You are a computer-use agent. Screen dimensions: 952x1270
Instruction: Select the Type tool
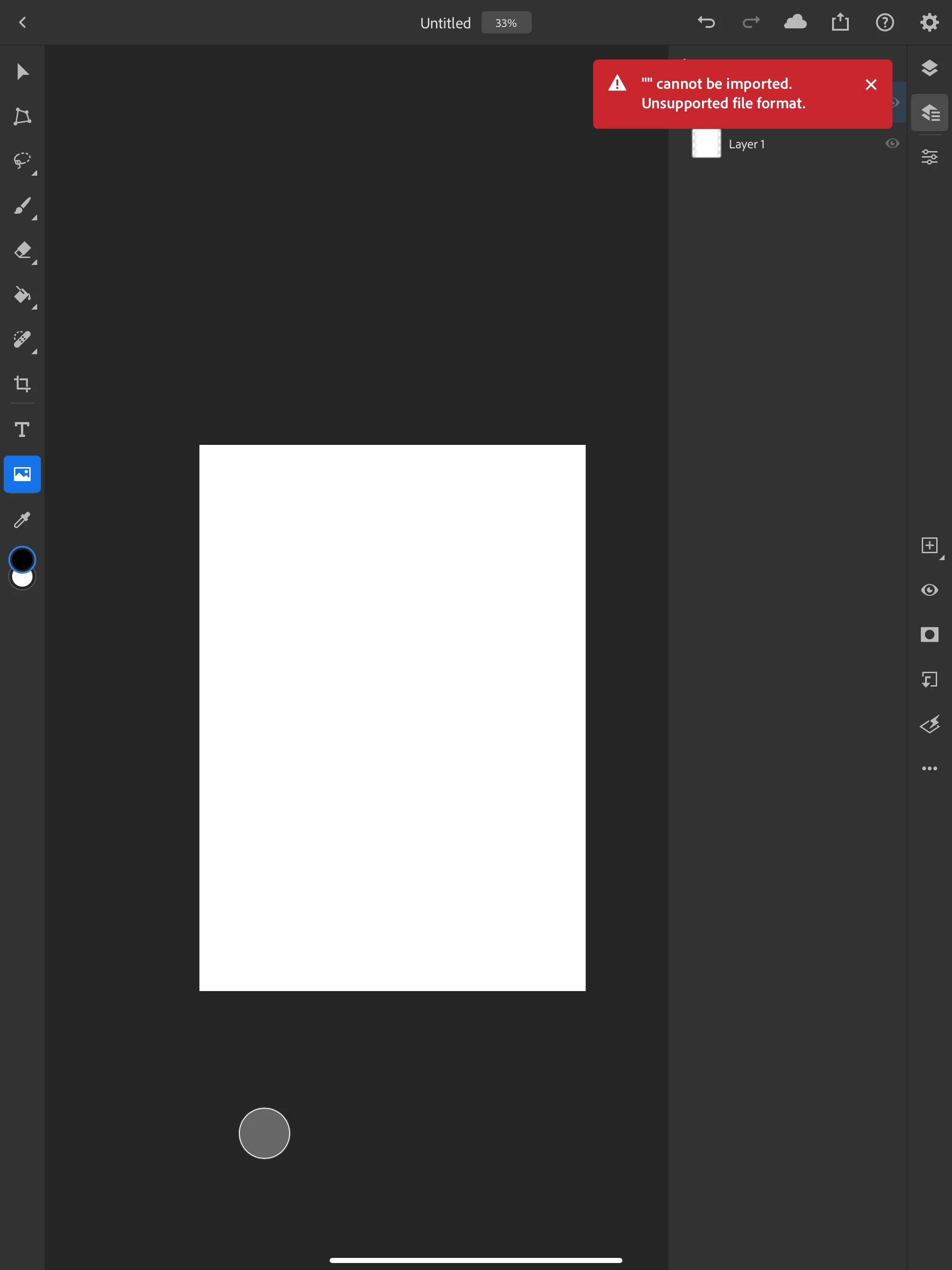coord(22,430)
